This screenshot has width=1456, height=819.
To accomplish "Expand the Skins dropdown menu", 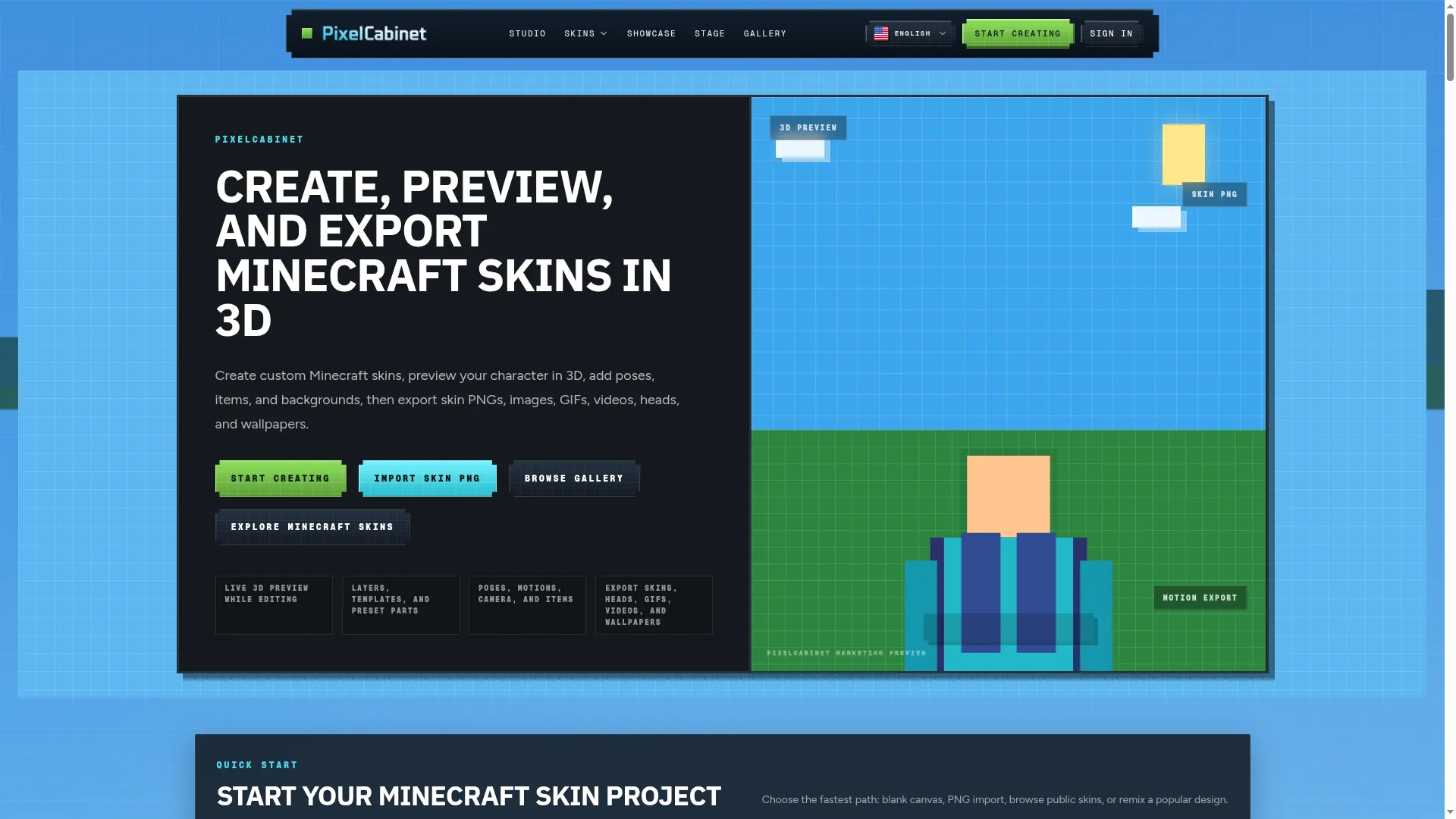I will (x=585, y=33).
